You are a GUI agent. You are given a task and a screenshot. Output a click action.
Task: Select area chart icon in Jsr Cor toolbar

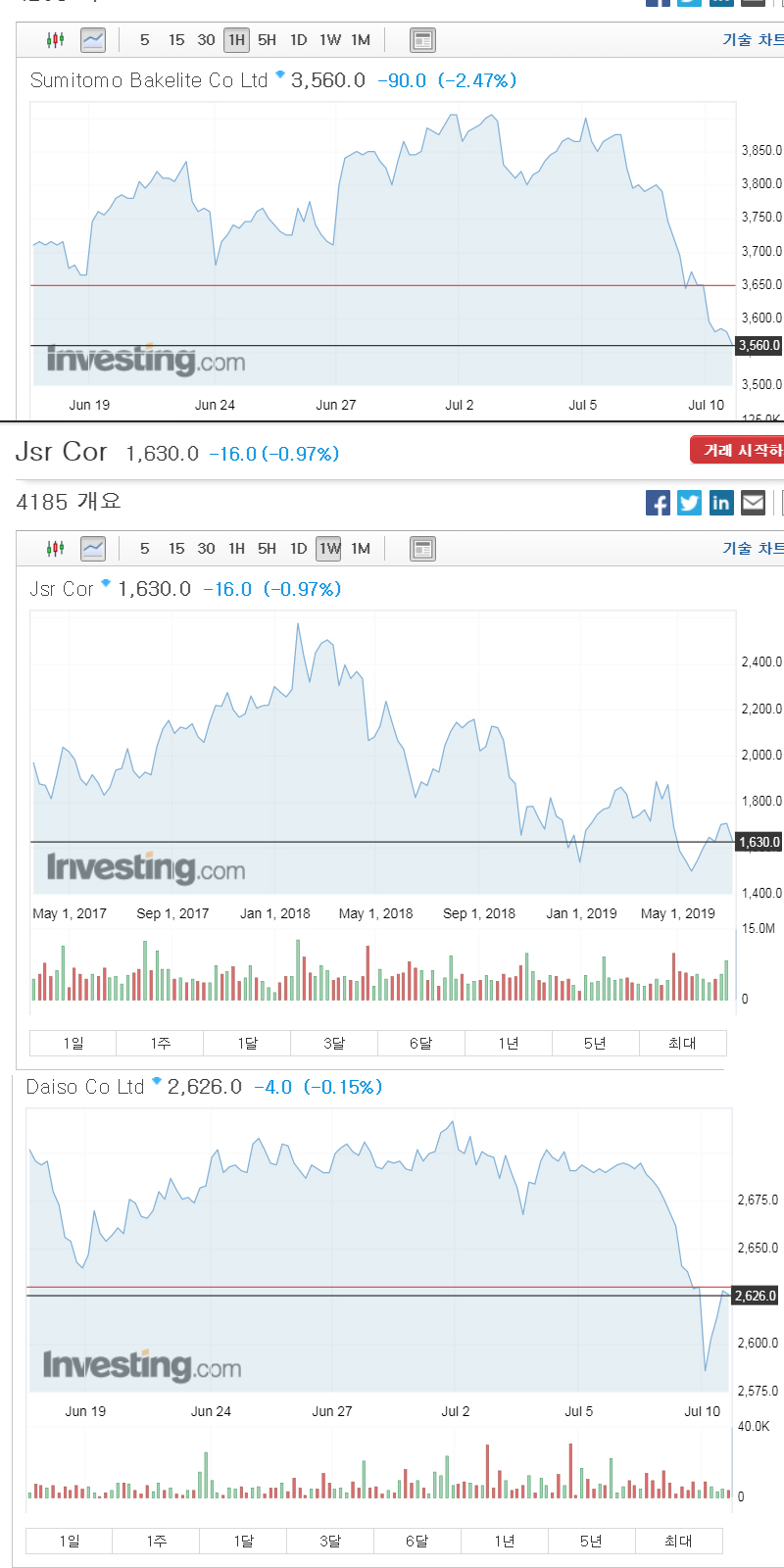click(93, 549)
